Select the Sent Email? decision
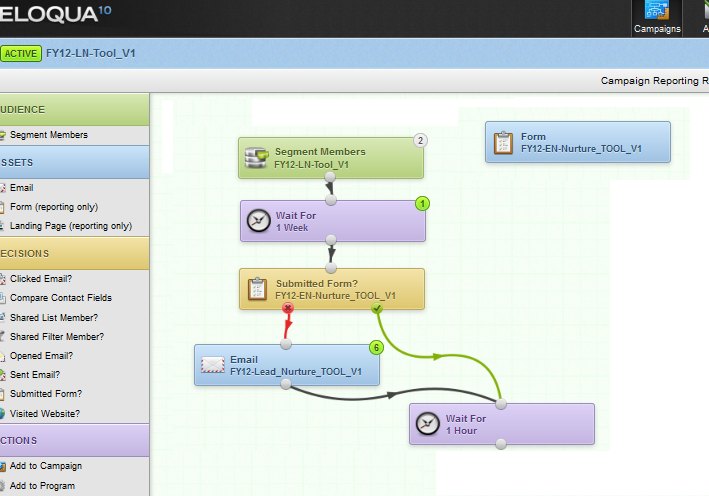Image resolution: width=709 pixels, height=496 pixels. point(35,374)
